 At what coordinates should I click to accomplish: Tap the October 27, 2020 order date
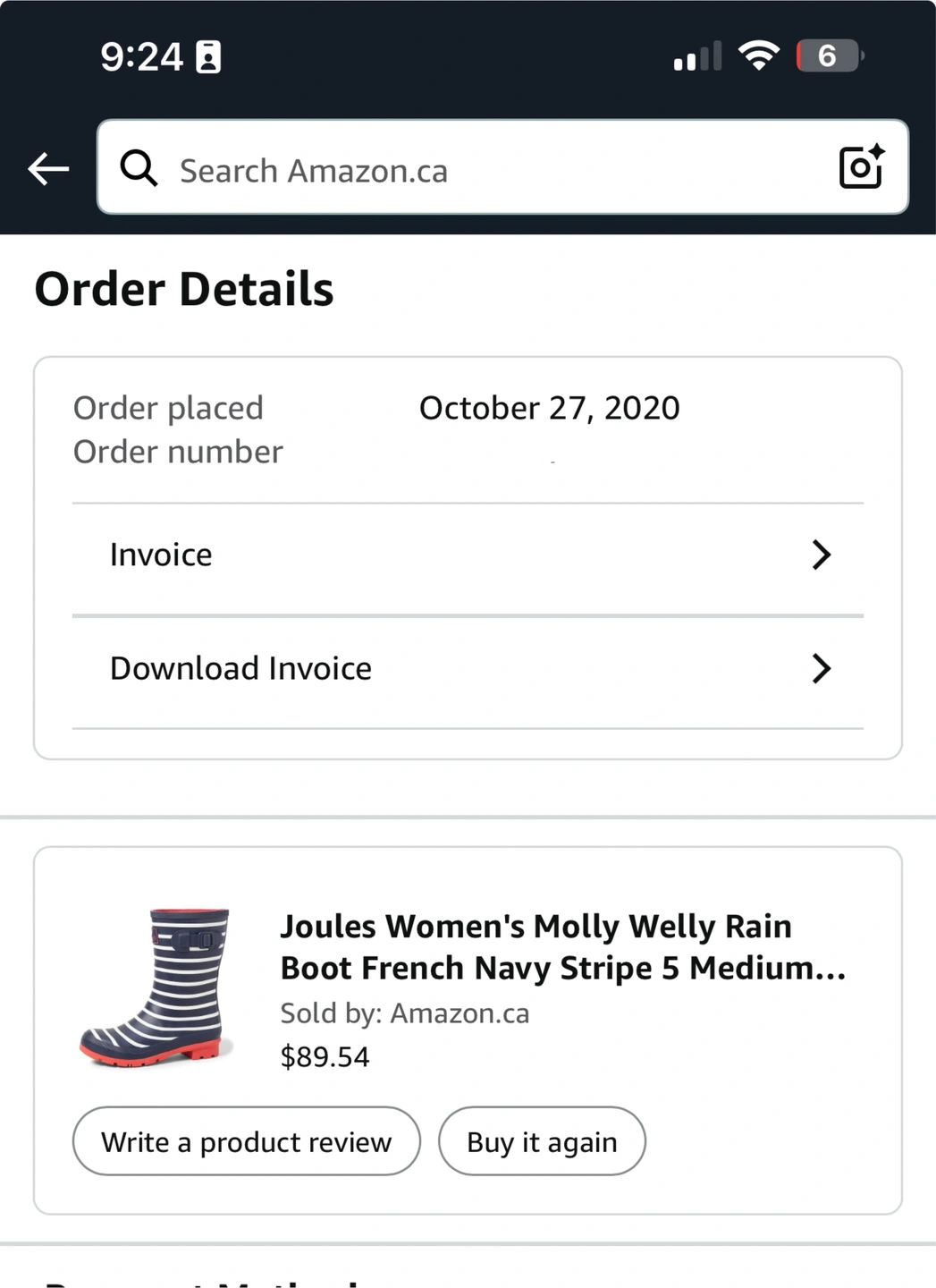click(x=549, y=408)
